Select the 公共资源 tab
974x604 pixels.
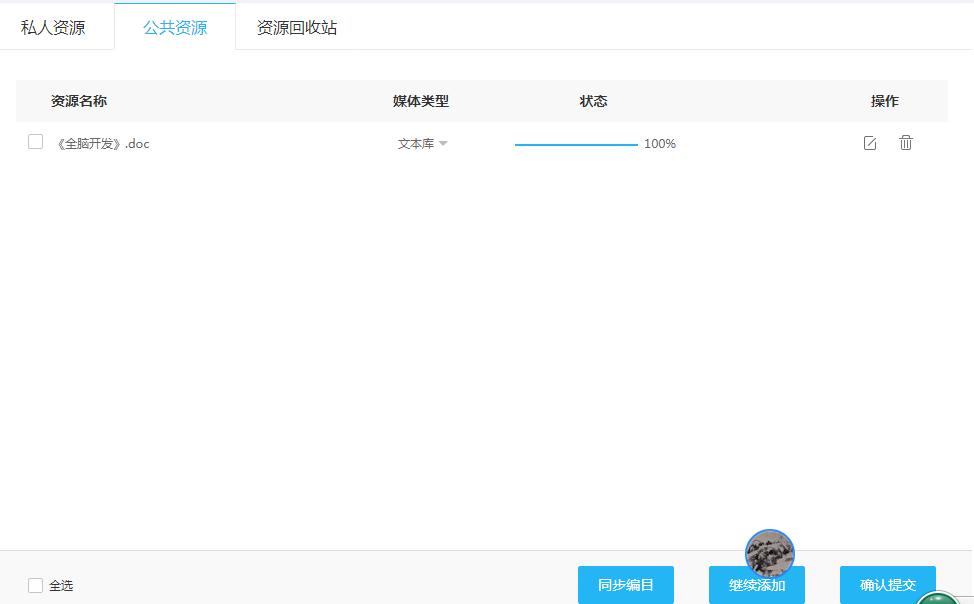pyautogui.click(x=175, y=27)
